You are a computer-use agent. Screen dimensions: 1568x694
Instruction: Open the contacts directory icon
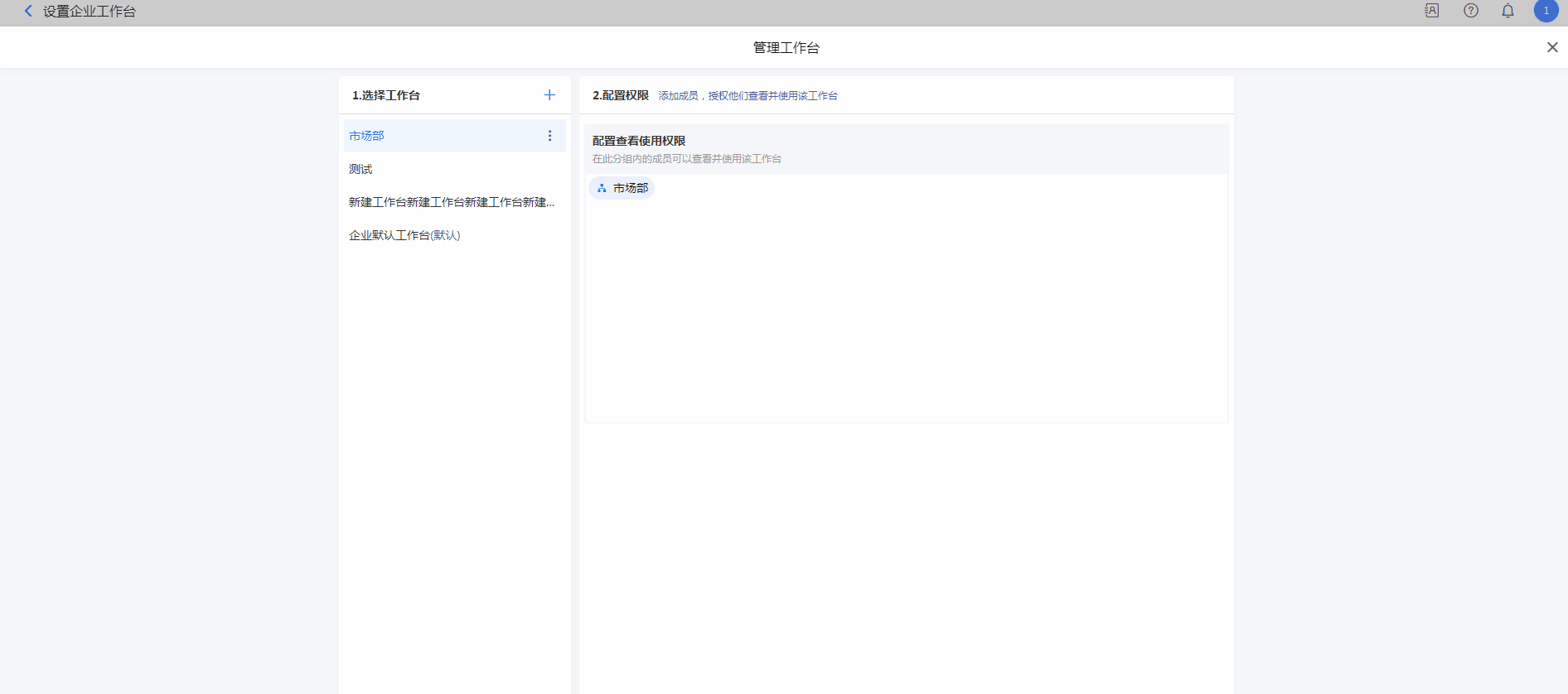coord(1431,11)
